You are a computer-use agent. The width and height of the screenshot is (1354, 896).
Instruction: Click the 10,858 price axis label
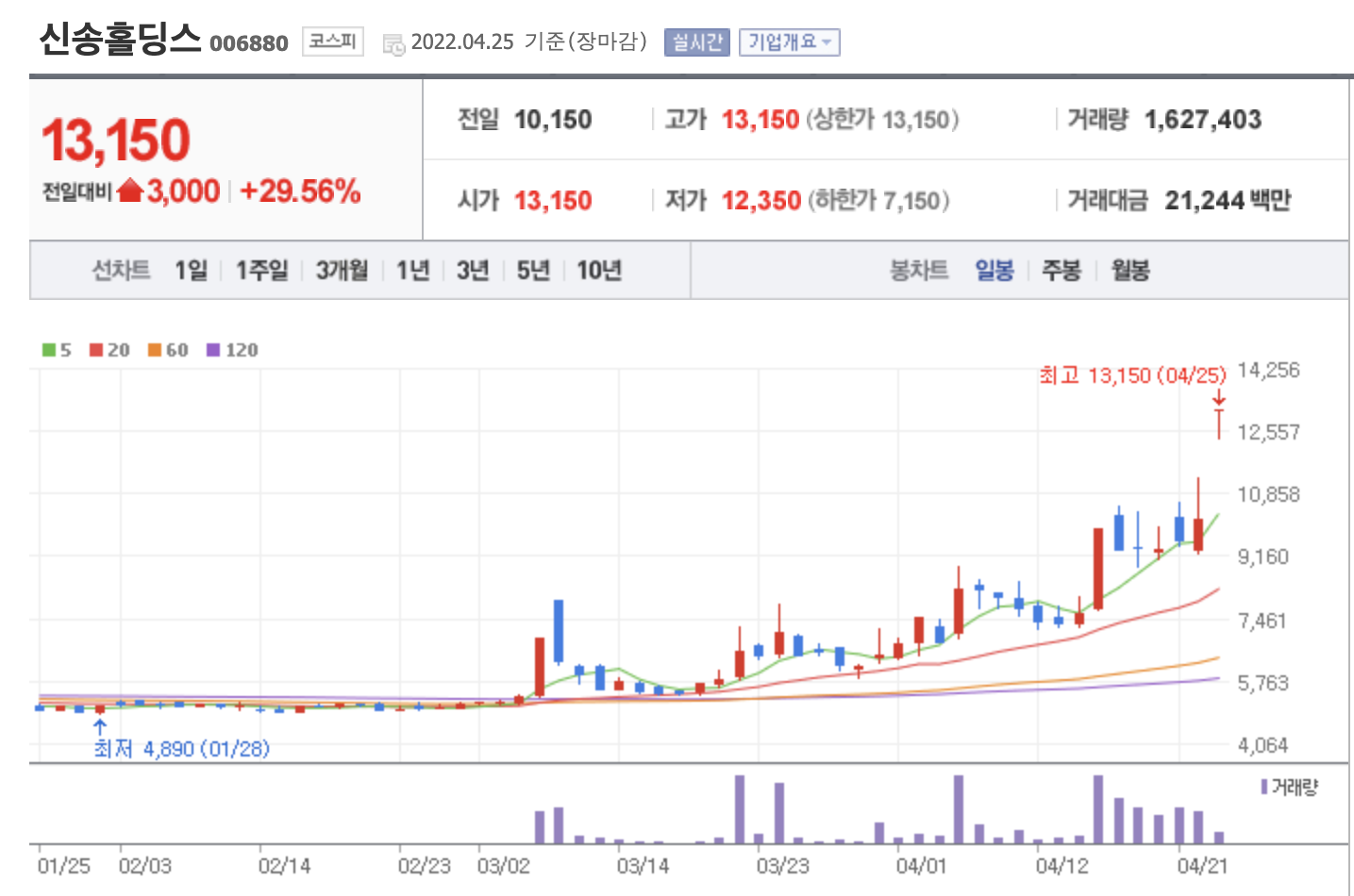tap(1268, 494)
